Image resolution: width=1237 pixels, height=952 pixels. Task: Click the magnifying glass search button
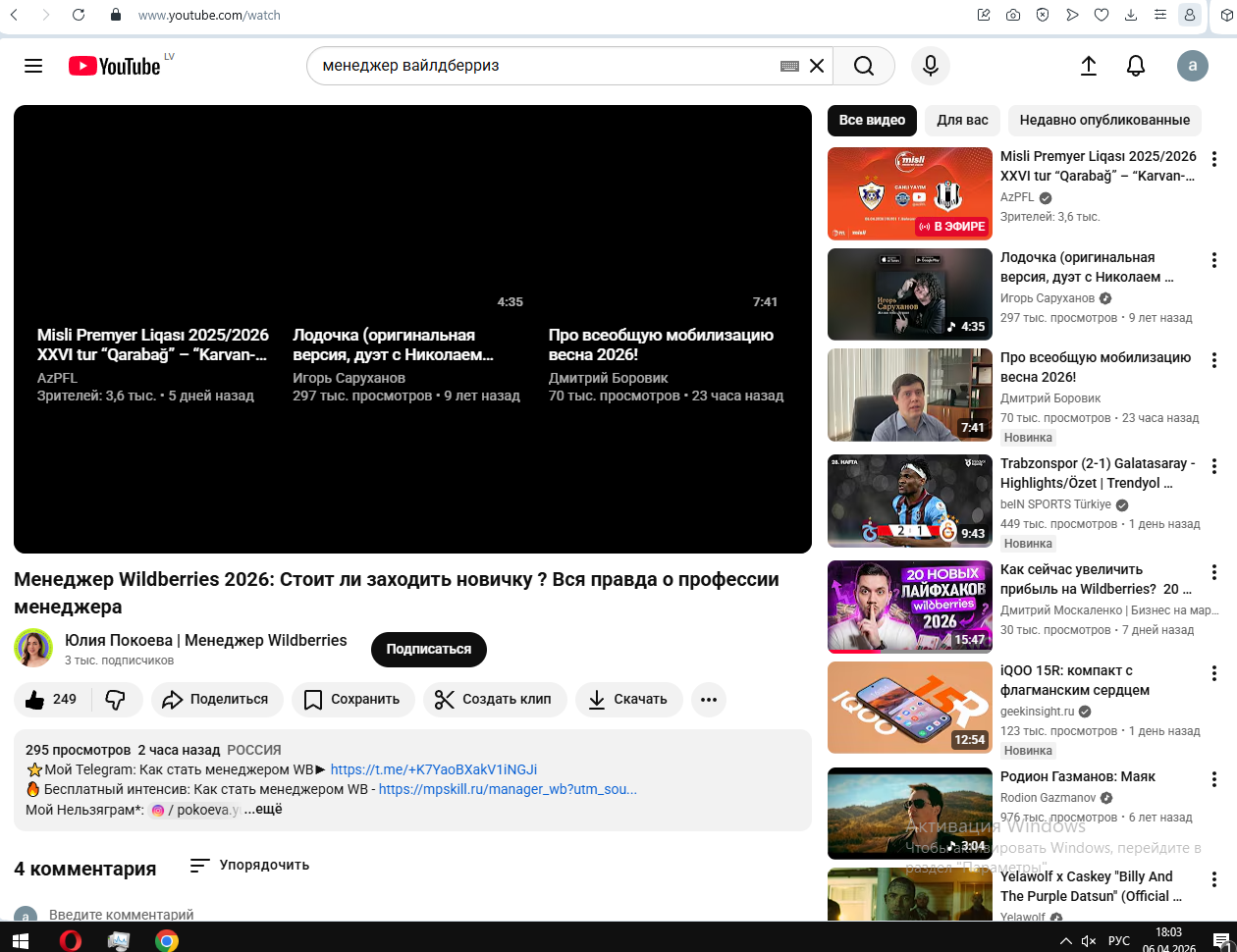pyautogui.click(x=864, y=66)
